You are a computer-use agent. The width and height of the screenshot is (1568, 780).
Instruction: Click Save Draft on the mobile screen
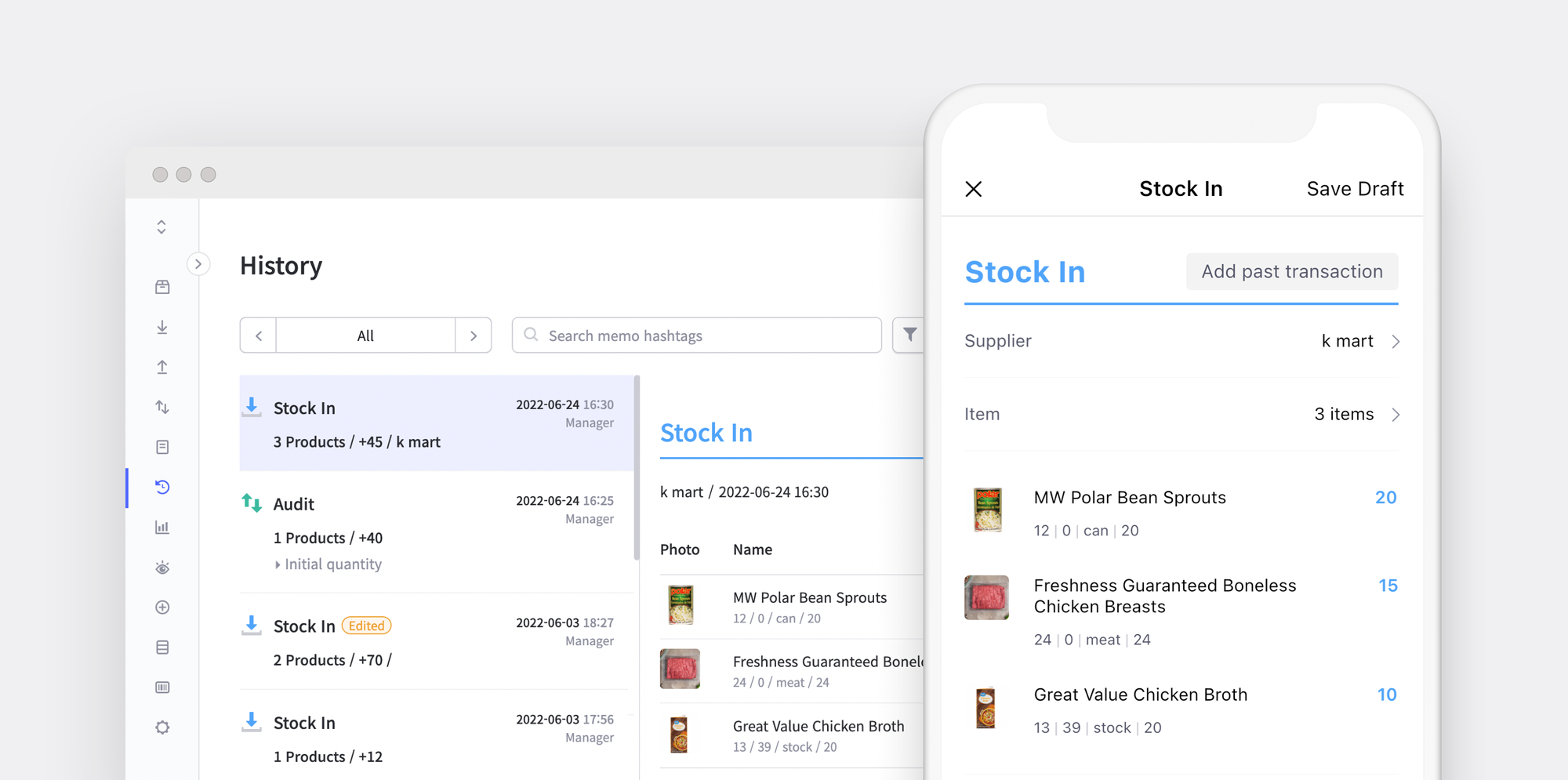click(x=1355, y=188)
